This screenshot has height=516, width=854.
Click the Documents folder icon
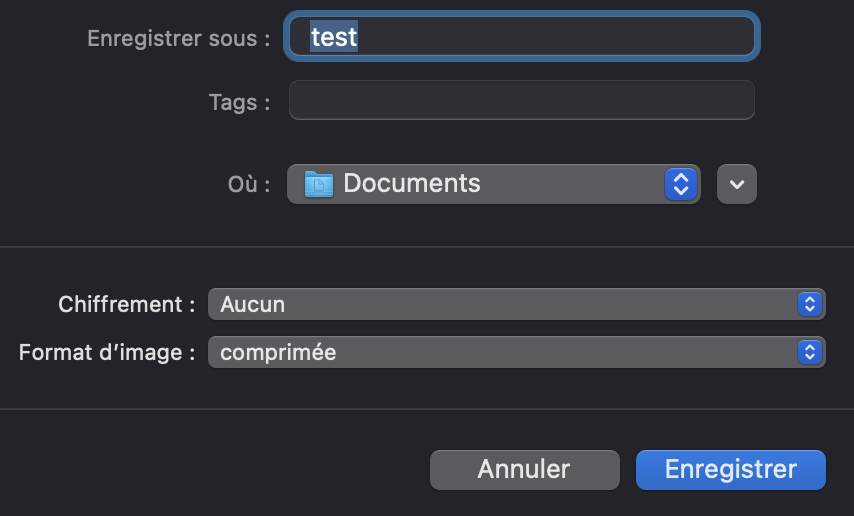319,184
